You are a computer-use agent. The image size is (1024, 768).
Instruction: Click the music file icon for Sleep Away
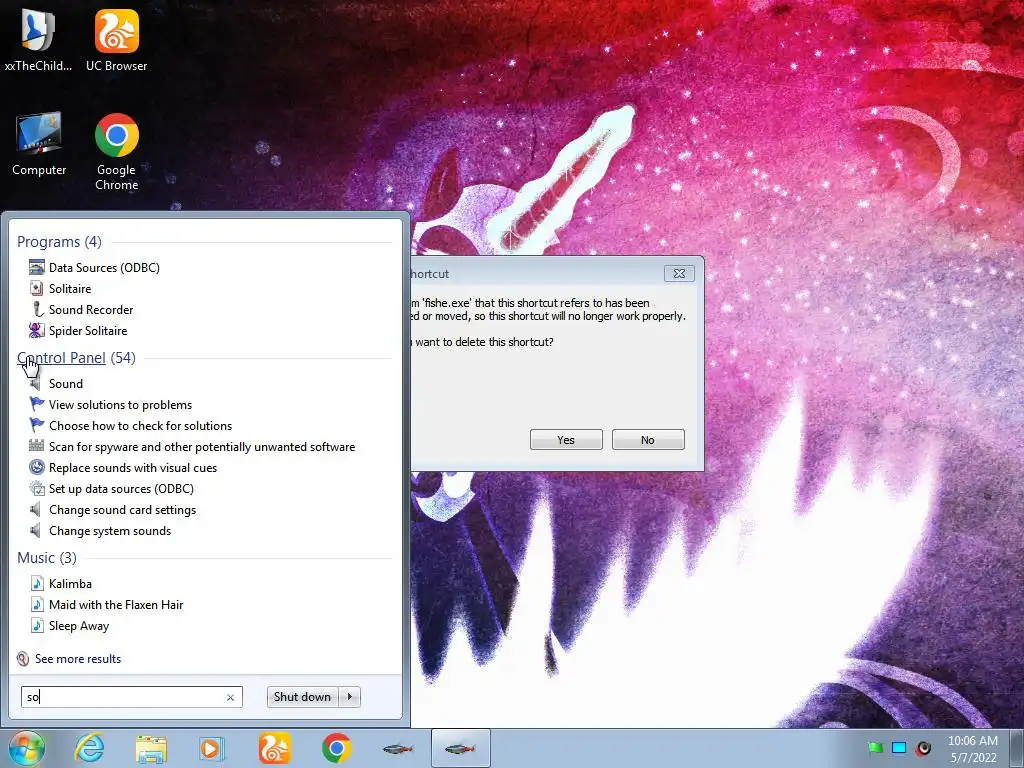pos(37,626)
